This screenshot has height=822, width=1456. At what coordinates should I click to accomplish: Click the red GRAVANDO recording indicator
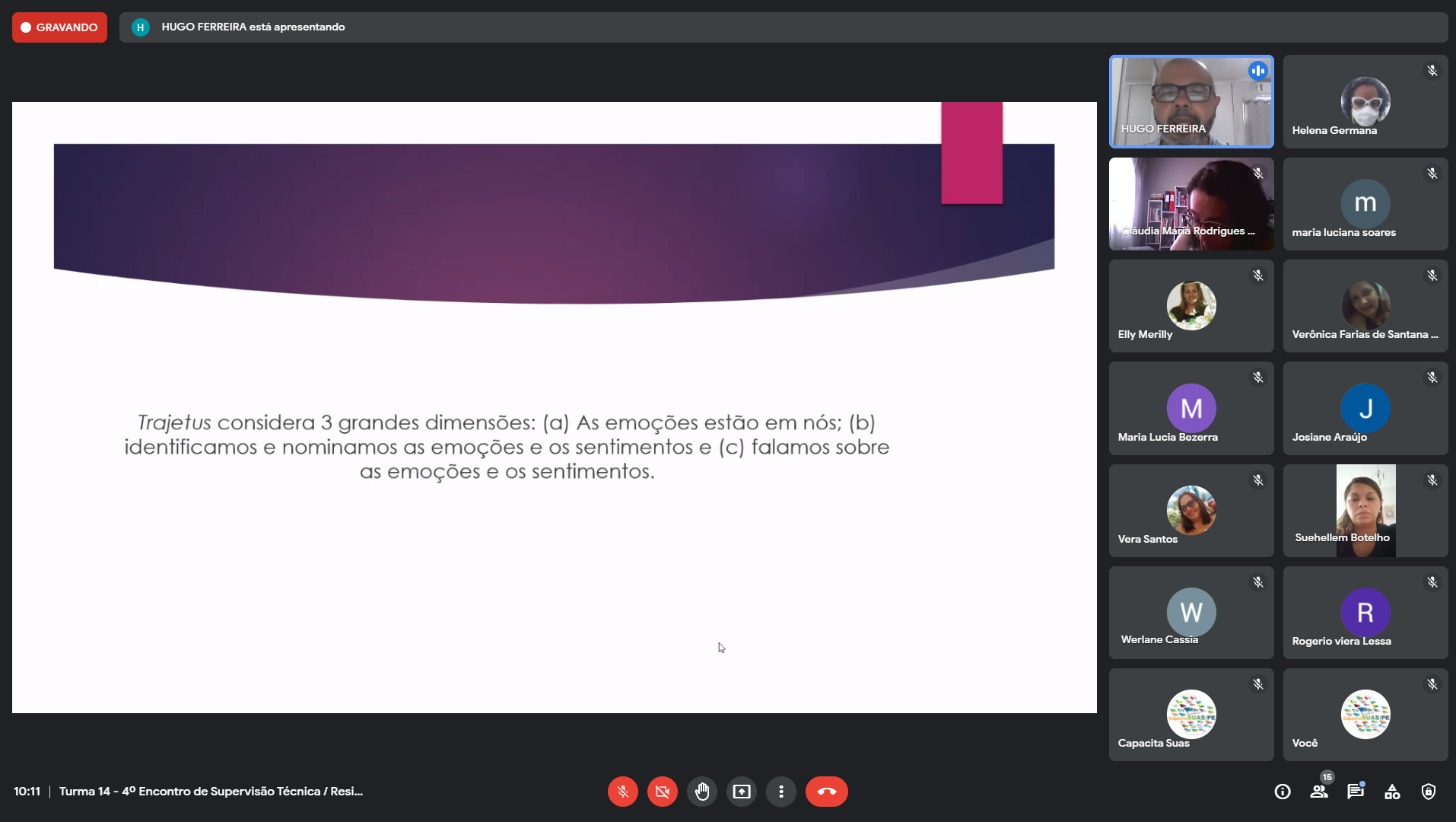click(59, 27)
